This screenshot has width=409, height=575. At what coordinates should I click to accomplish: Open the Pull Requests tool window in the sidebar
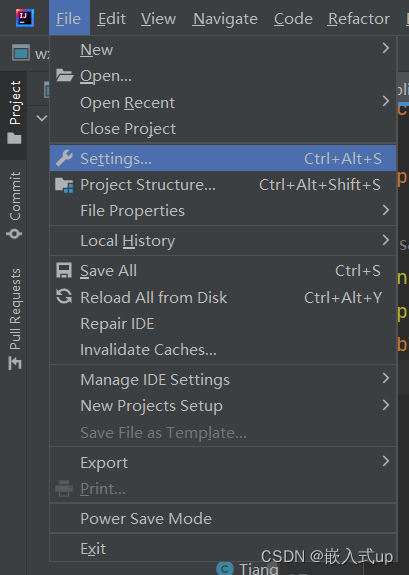click(x=15, y=319)
